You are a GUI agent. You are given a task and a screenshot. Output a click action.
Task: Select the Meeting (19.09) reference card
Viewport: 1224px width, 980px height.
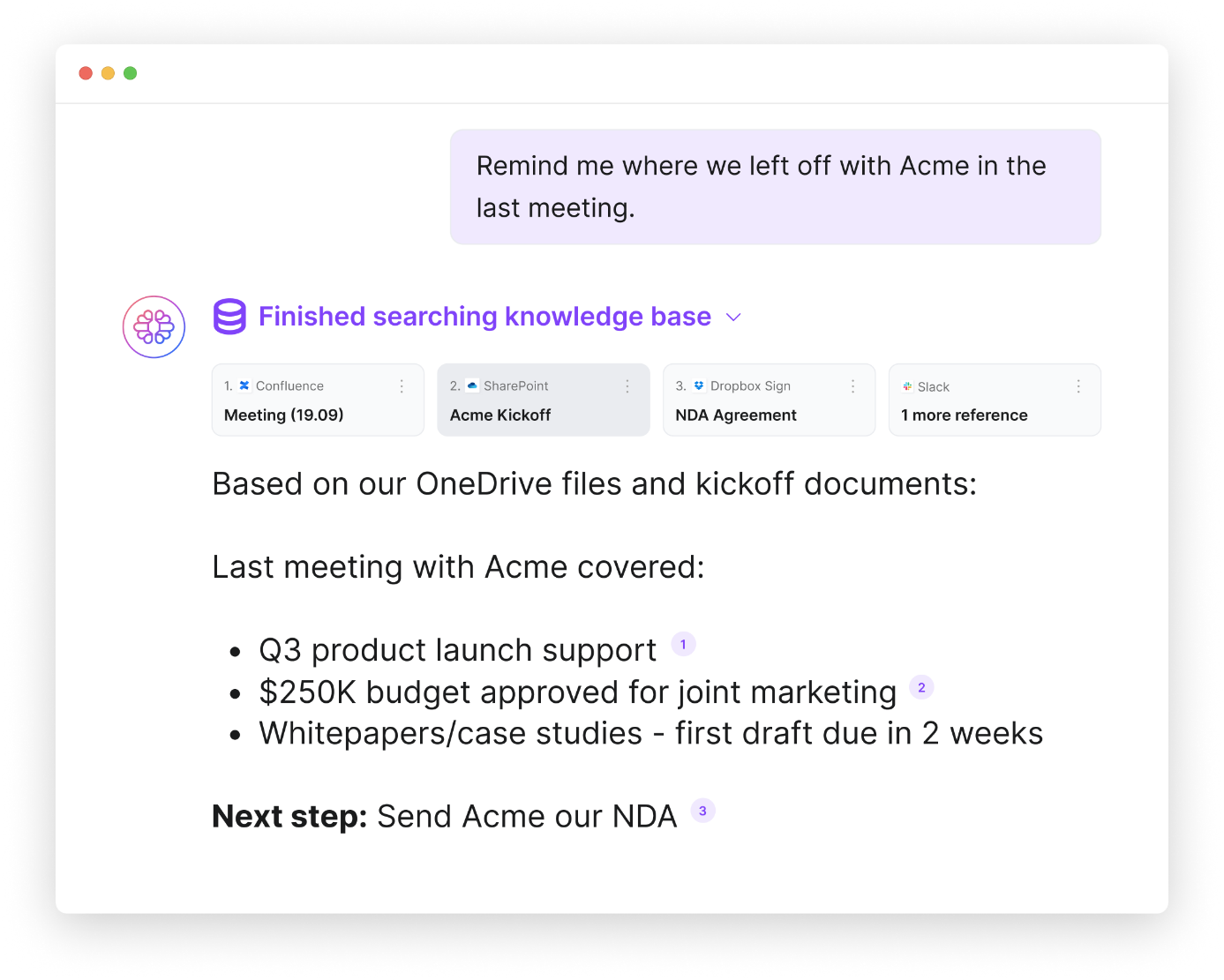point(318,415)
